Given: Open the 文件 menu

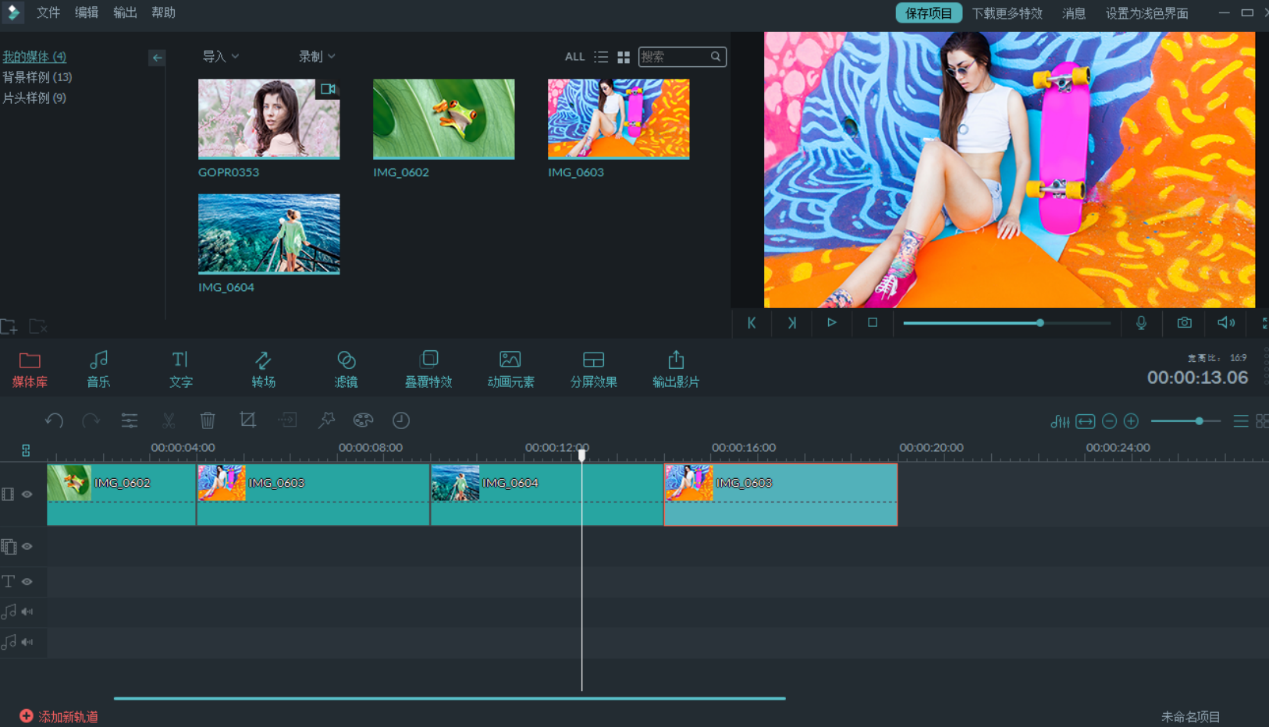Looking at the screenshot, I should coord(48,13).
